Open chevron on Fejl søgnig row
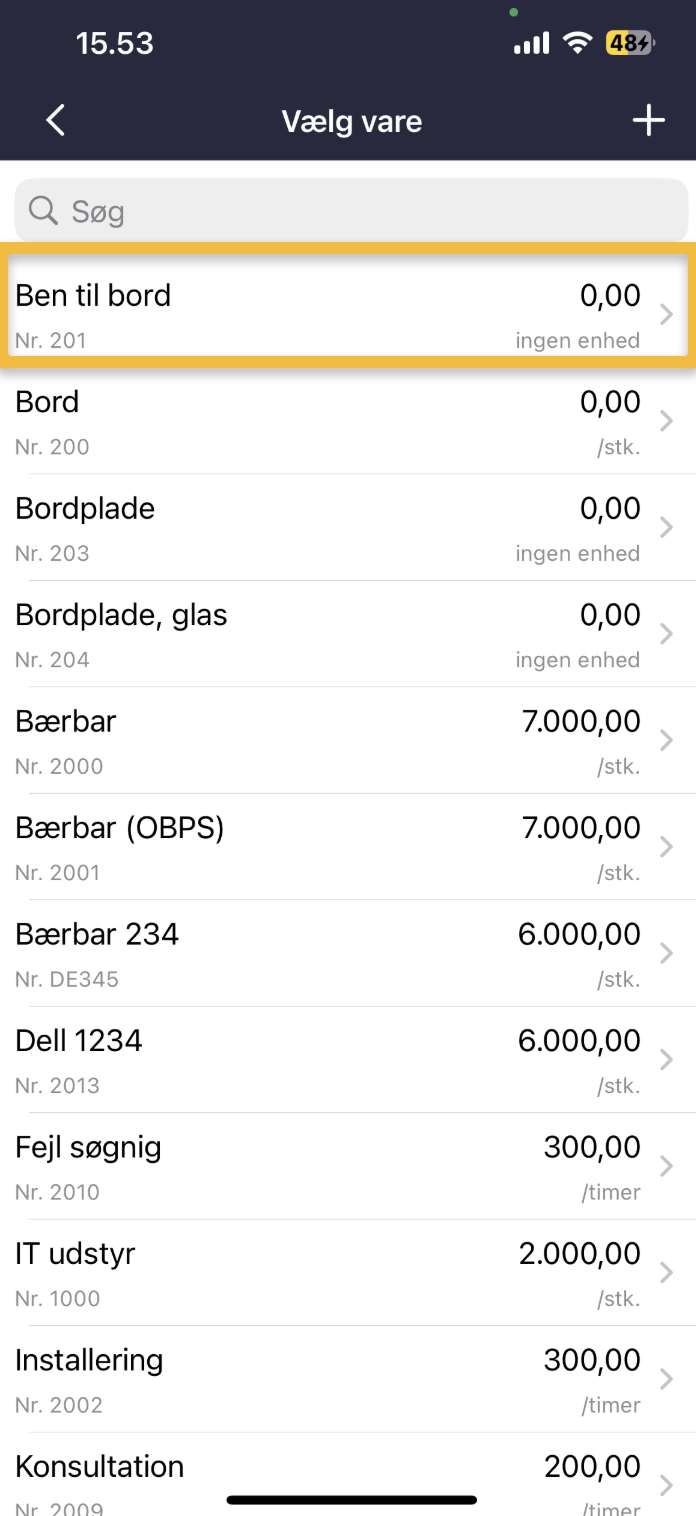Screen dimensions: 696x1516 click(666, 1166)
